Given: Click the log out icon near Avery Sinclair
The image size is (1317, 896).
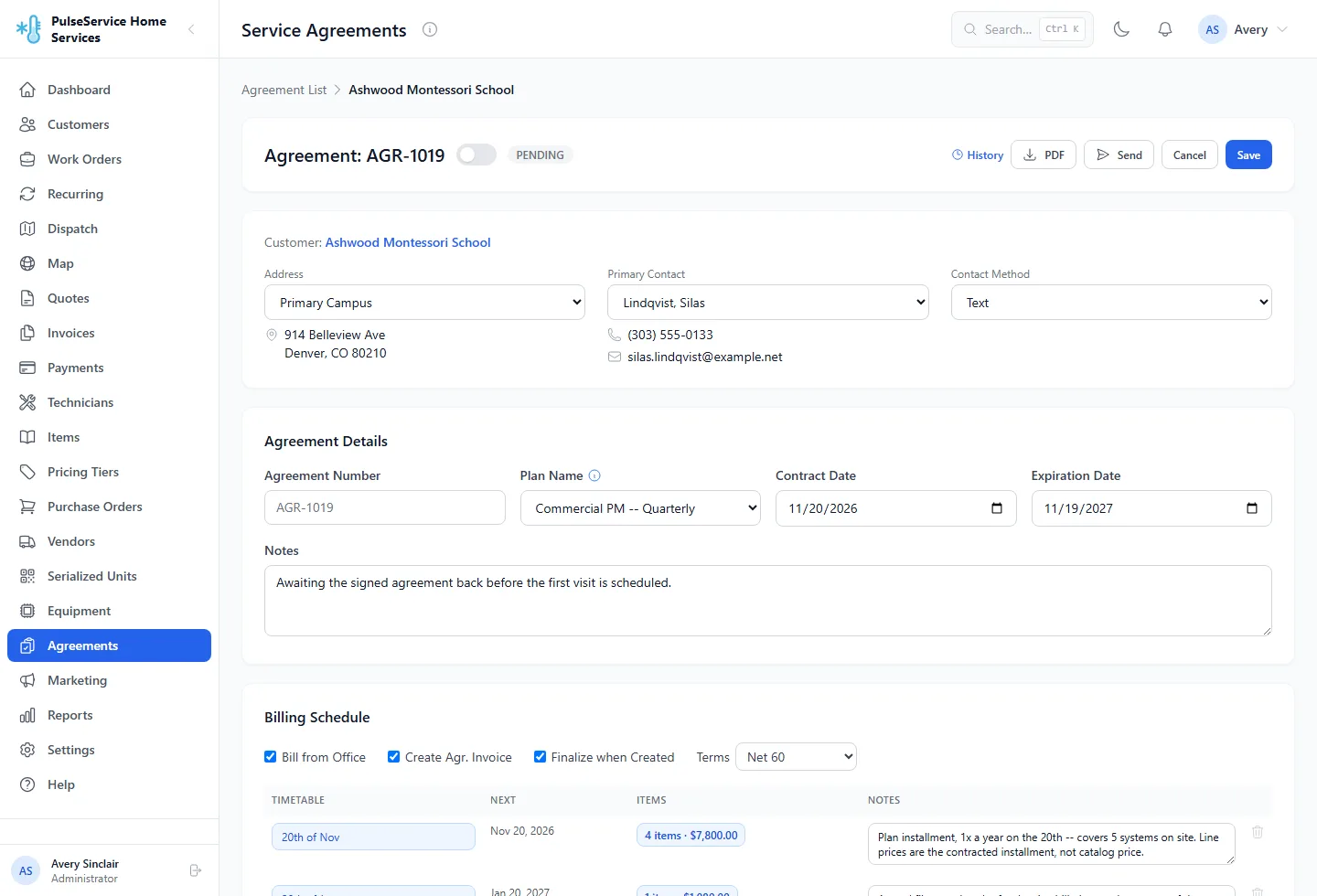Looking at the screenshot, I should tap(195, 870).
